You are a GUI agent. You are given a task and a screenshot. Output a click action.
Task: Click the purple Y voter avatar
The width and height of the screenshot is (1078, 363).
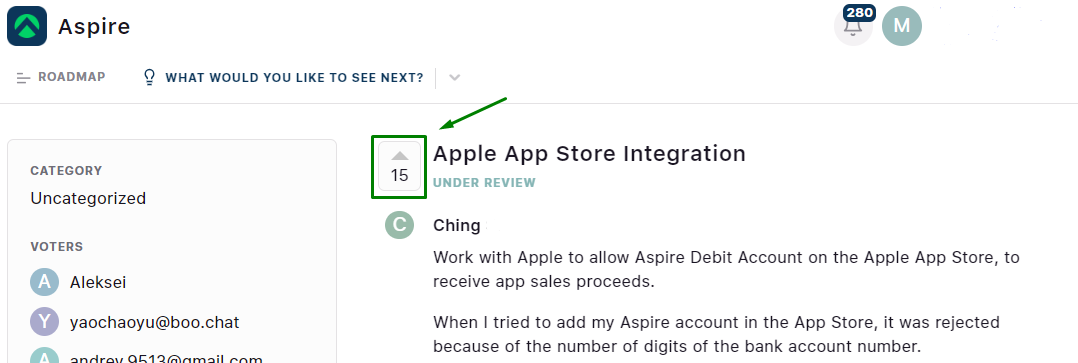point(44,322)
